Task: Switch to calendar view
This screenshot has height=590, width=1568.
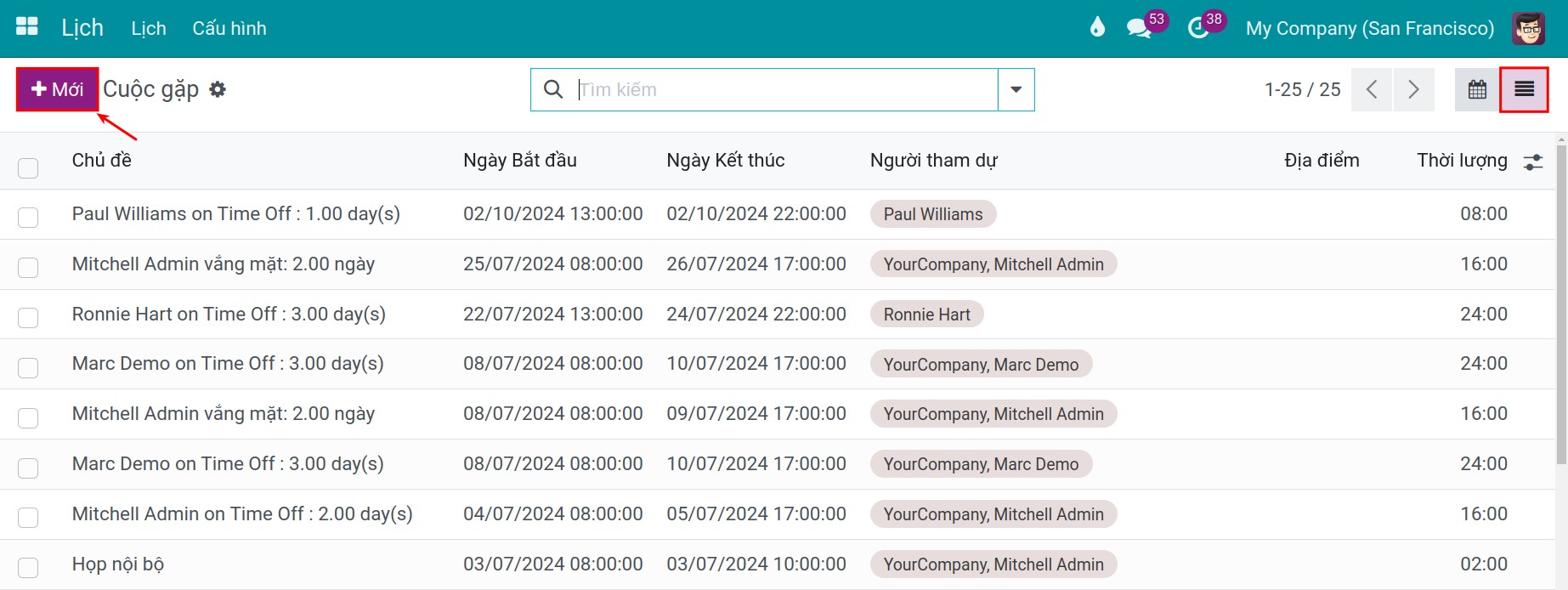Action: pyautogui.click(x=1477, y=89)
